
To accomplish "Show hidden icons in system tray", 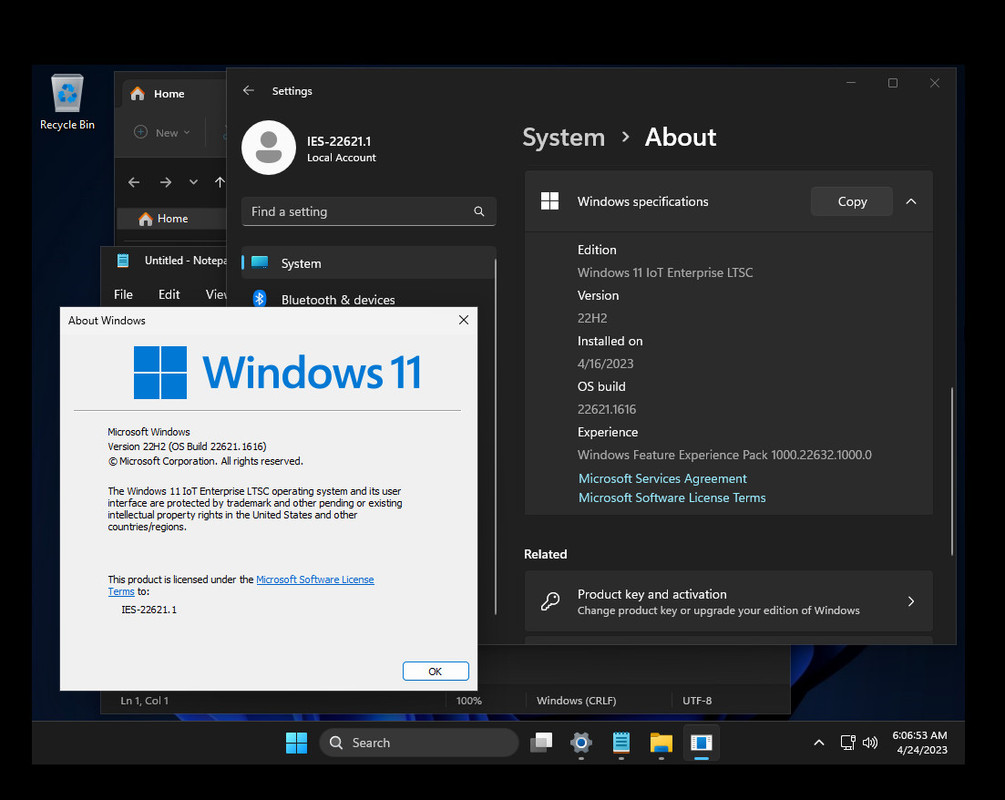I will pos(818,742).
